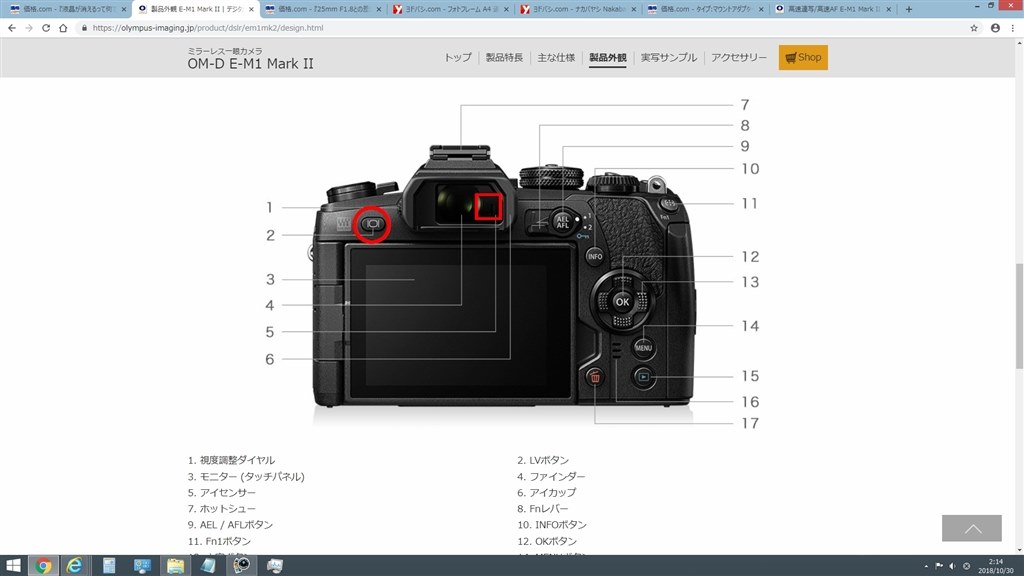Select the text 4. ファインダー
1024x576 pixels.
click(x=551, y=477)
